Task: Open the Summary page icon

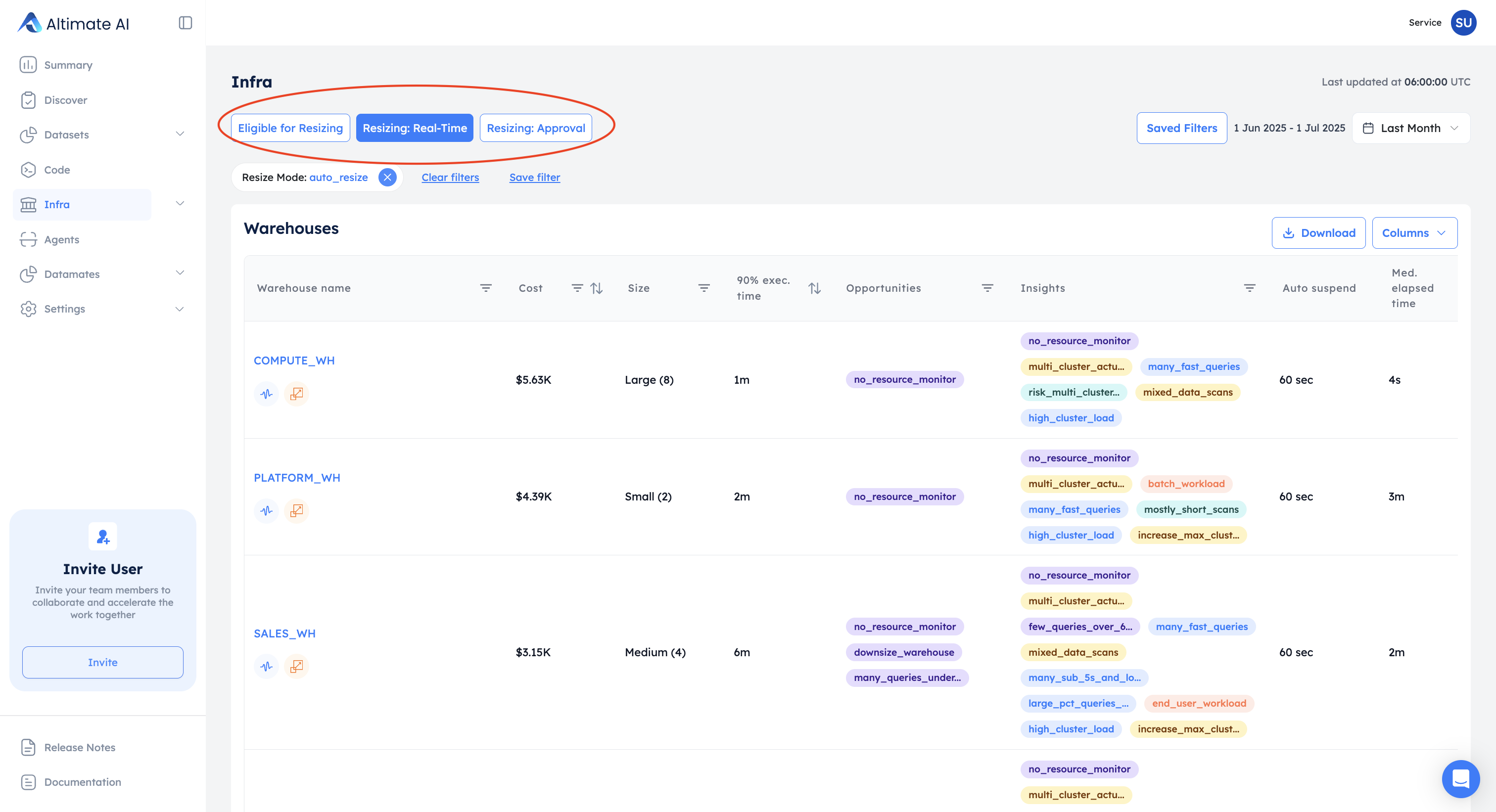Action: [28, 64]
